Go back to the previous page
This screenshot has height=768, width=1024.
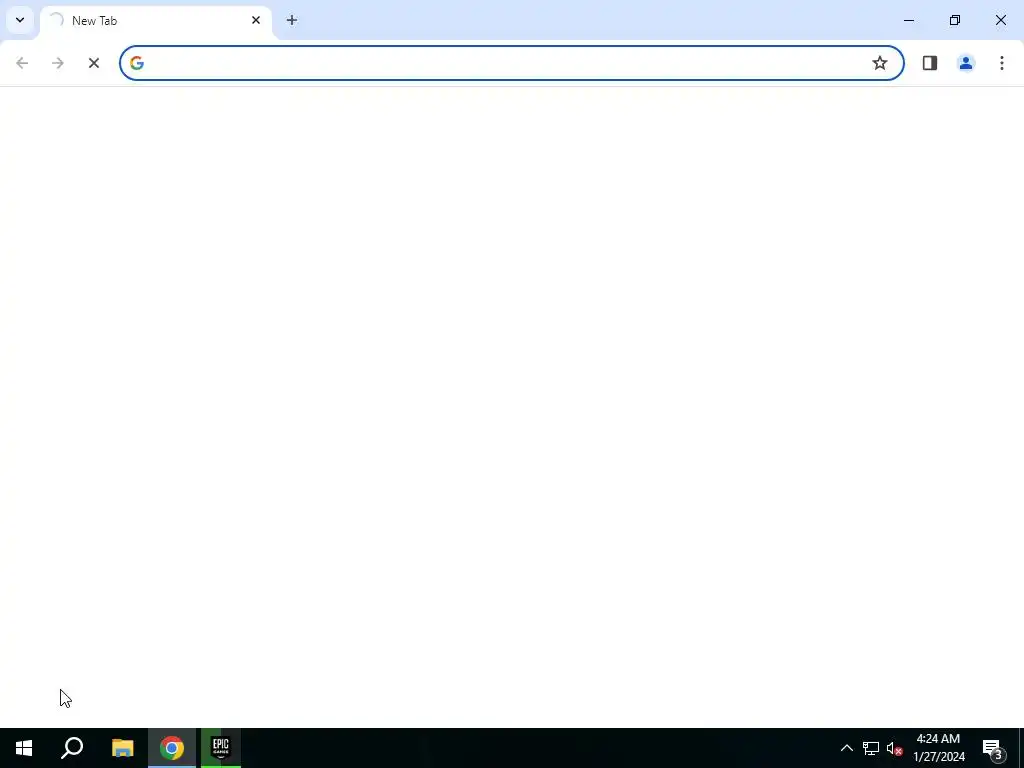[22, 63]
